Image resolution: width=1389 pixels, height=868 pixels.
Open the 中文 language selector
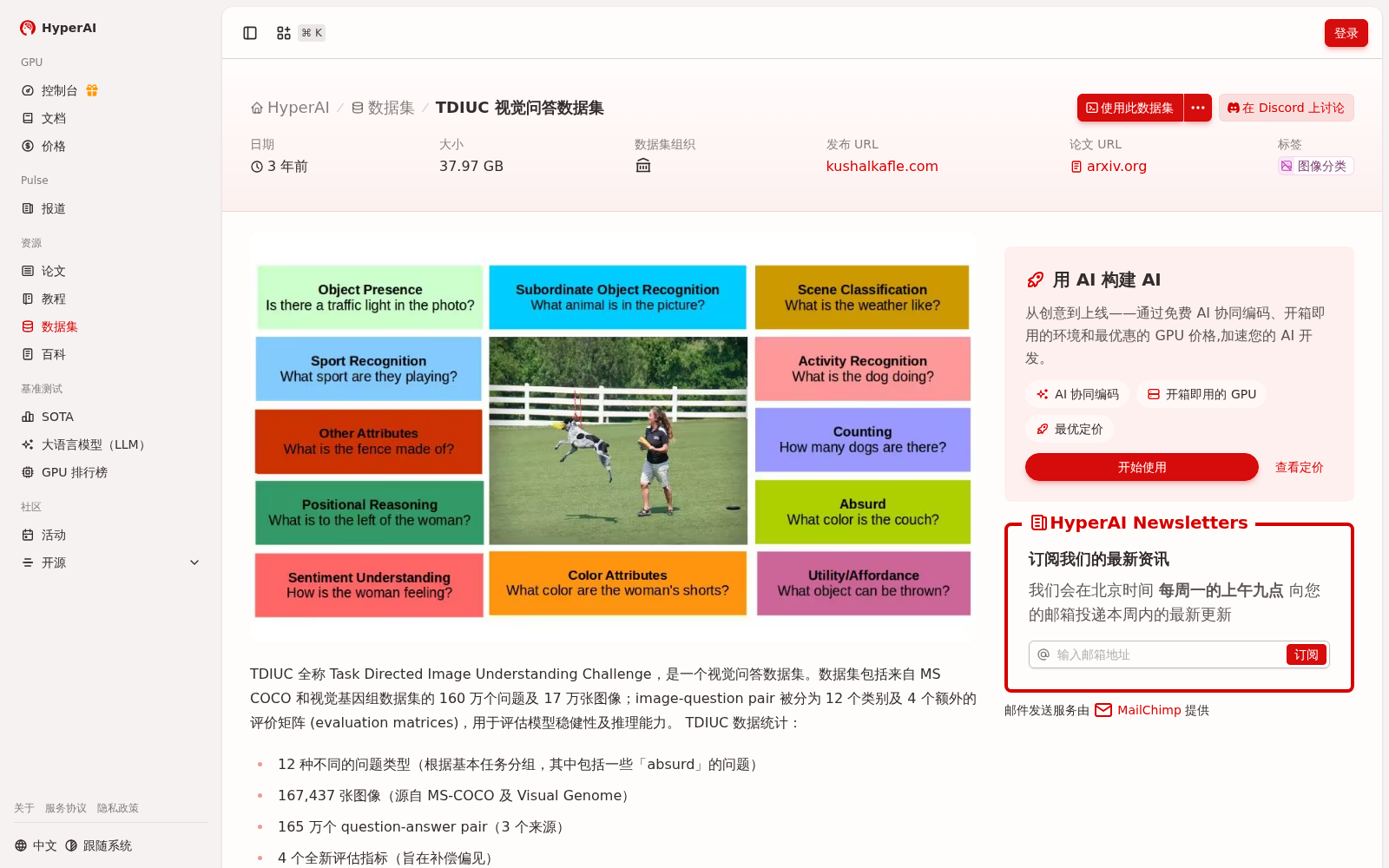click(x=36, y=845)
